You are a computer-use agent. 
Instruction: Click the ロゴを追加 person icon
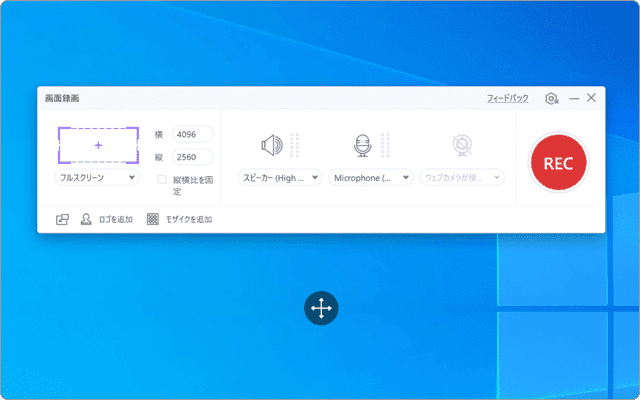coord(86,219)
